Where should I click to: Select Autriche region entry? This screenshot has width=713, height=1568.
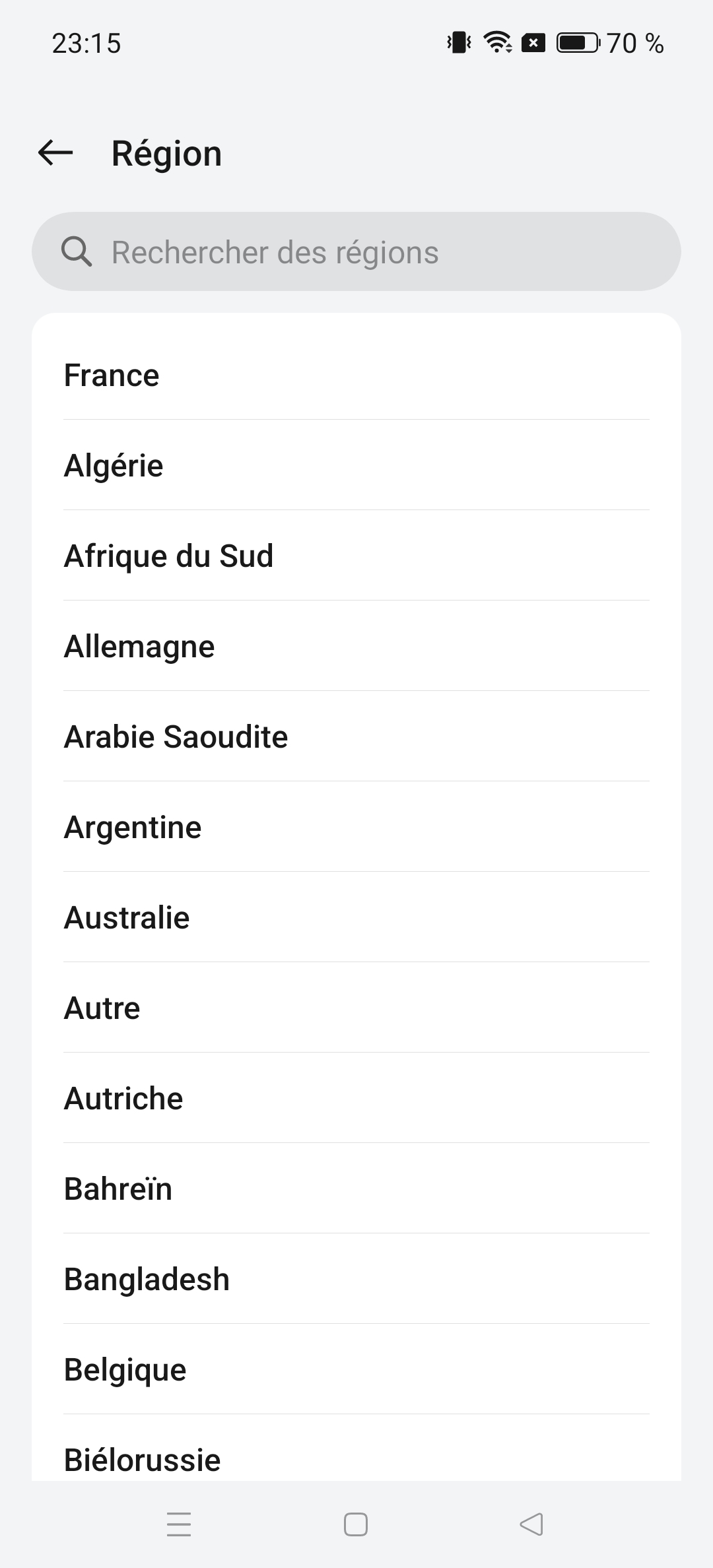click(x=356, y=1098)
